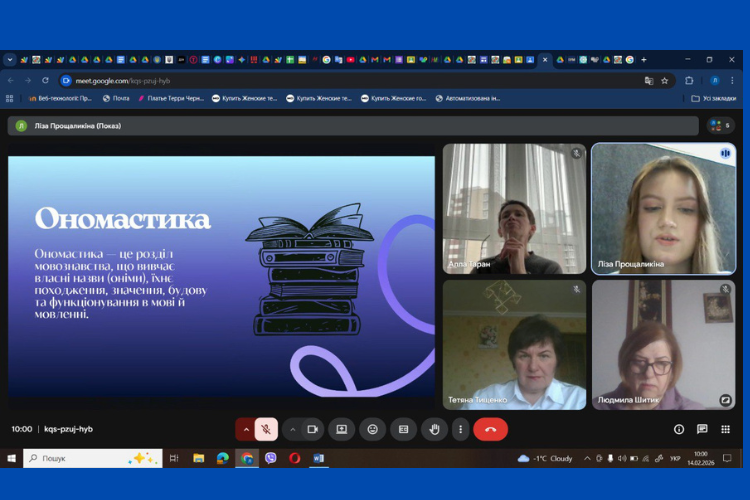Select Ліза Прощаликіна's video tile
The height and width of the screenshot is (500, 750).
pyautogui.click(x=663, y=208)
